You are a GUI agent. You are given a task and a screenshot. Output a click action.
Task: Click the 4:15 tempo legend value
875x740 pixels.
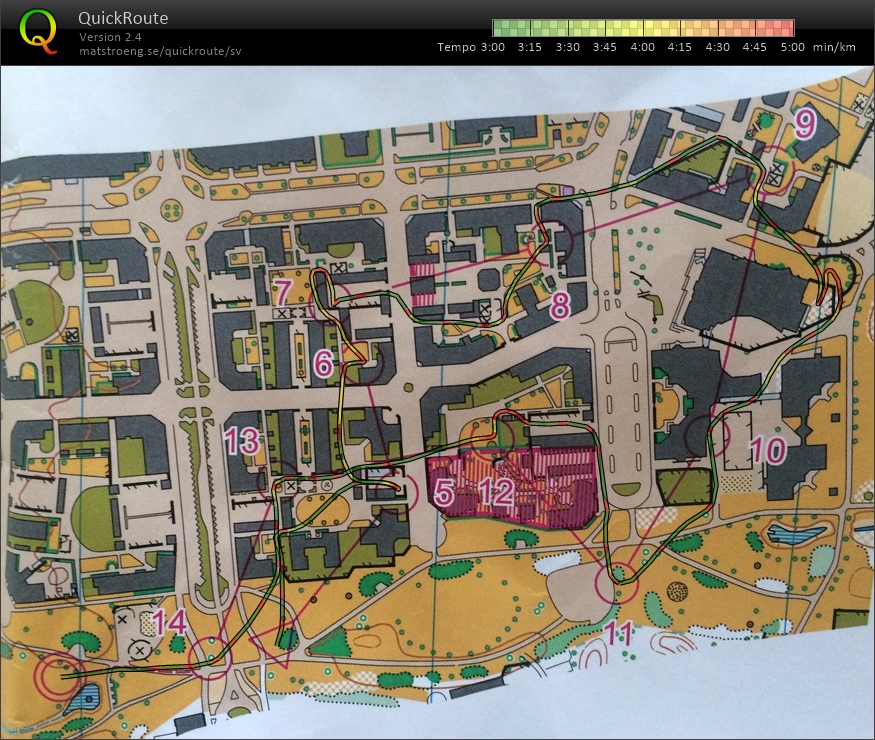[x=679, y=47]
